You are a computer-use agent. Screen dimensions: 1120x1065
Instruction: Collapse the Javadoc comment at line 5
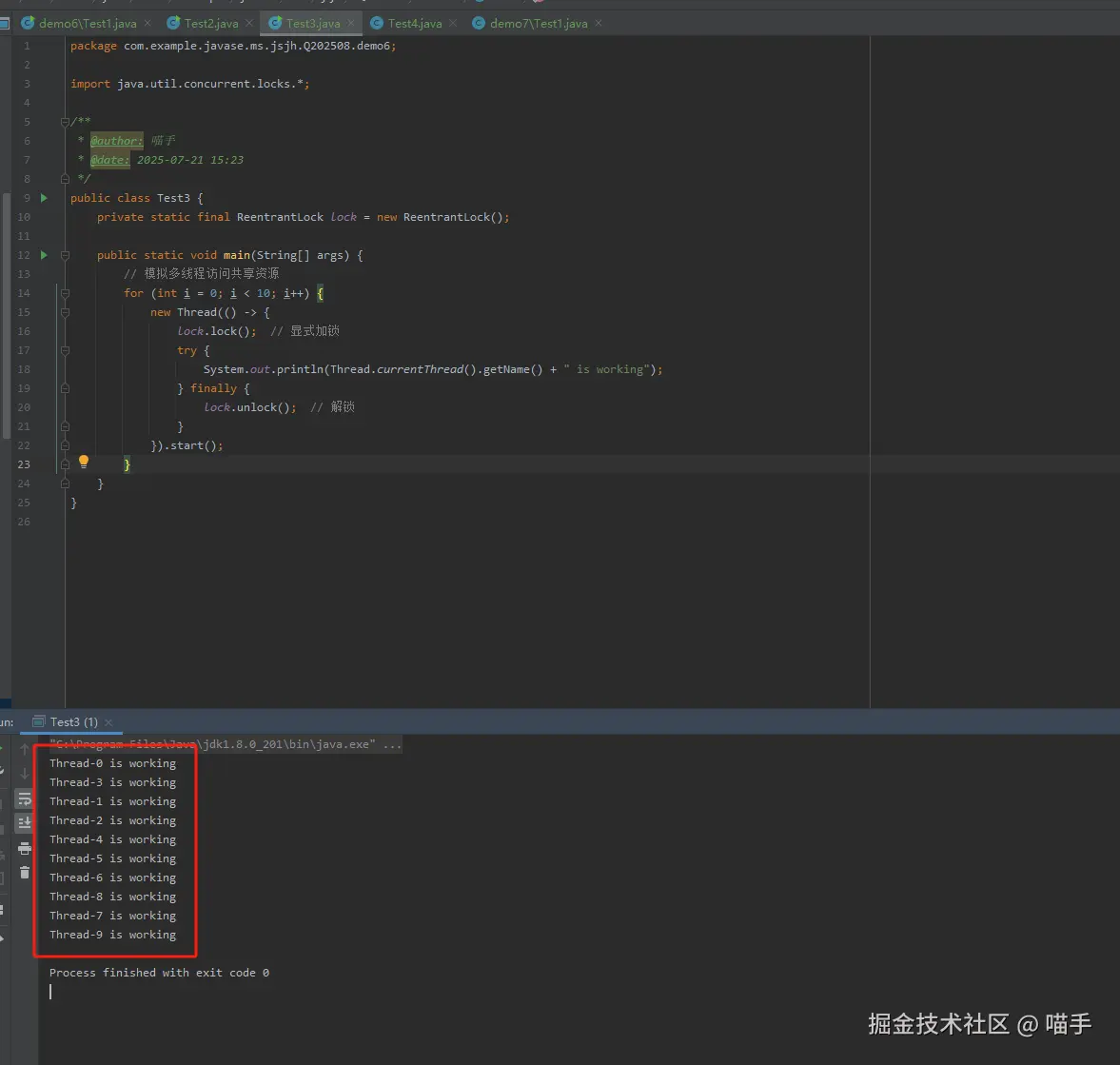(65, 122)
